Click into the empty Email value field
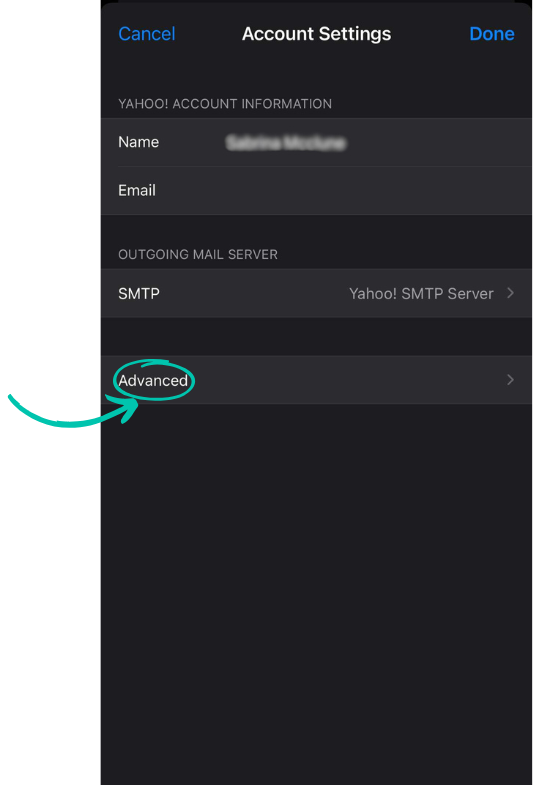This screenshot has width=541, height=785. 370,191
